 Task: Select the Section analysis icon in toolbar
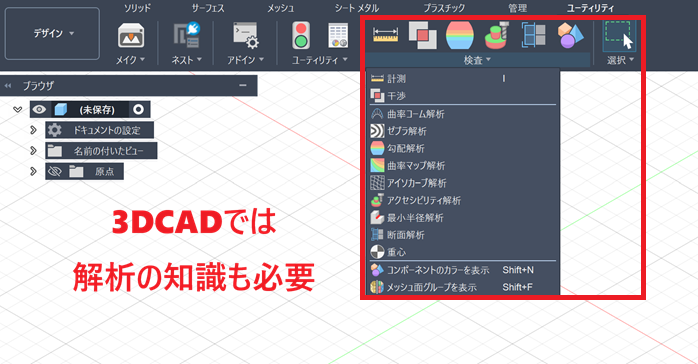(x=534, y=35)
